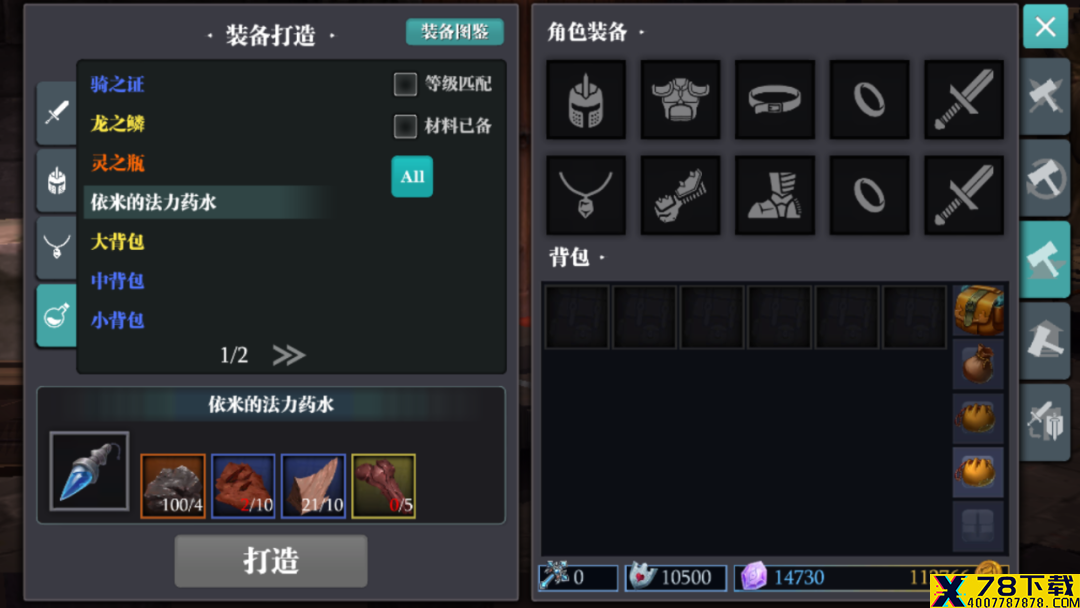Enable the 等级匹配 checkbox
This screenshot has width=1080, height=608.
click(405, 84)
